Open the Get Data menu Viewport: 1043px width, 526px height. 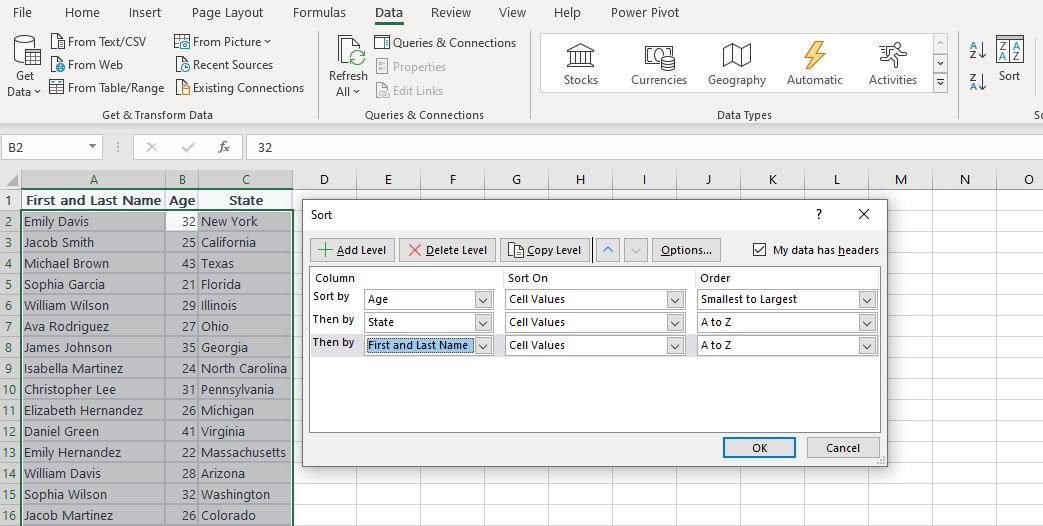(25, 66)
